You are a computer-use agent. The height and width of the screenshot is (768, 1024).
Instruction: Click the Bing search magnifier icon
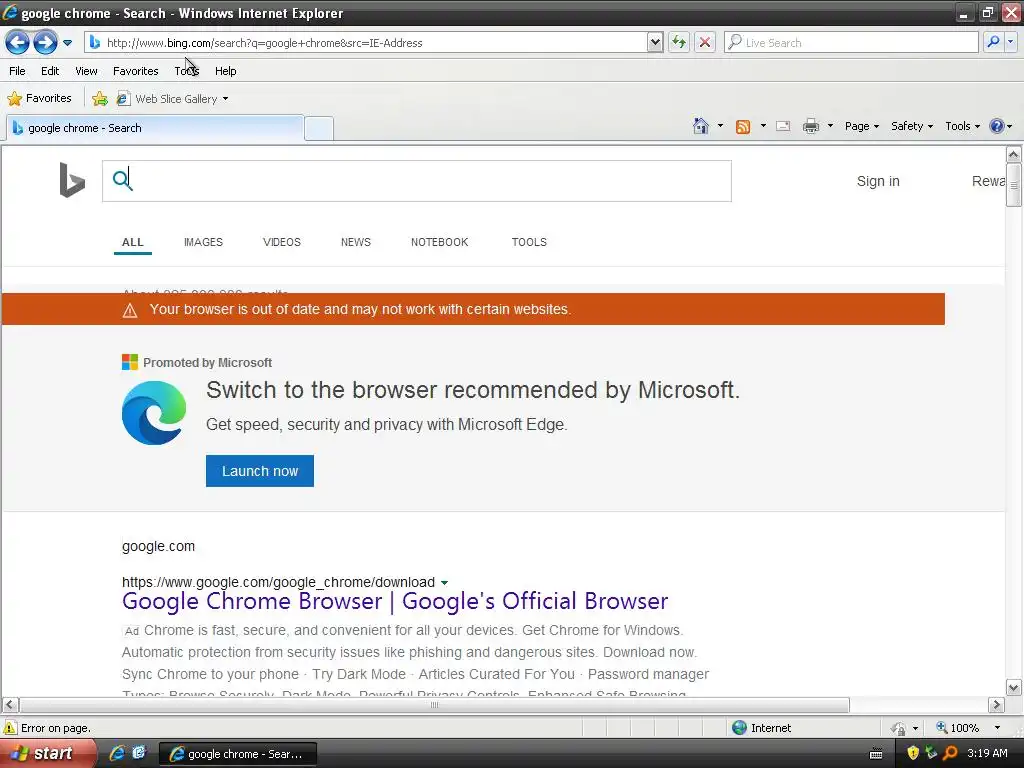tap(121, 180)
